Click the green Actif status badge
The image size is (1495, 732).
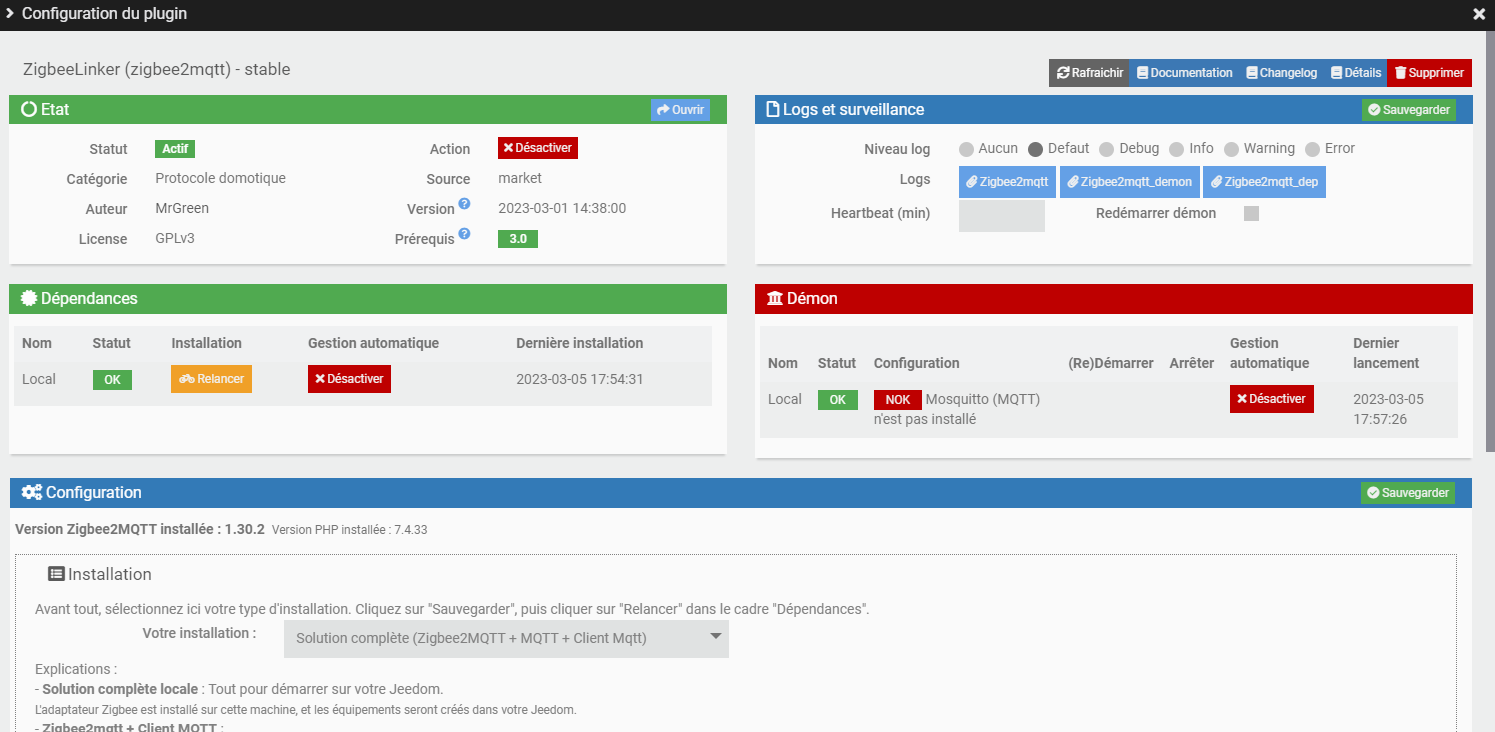pos(175,149)
